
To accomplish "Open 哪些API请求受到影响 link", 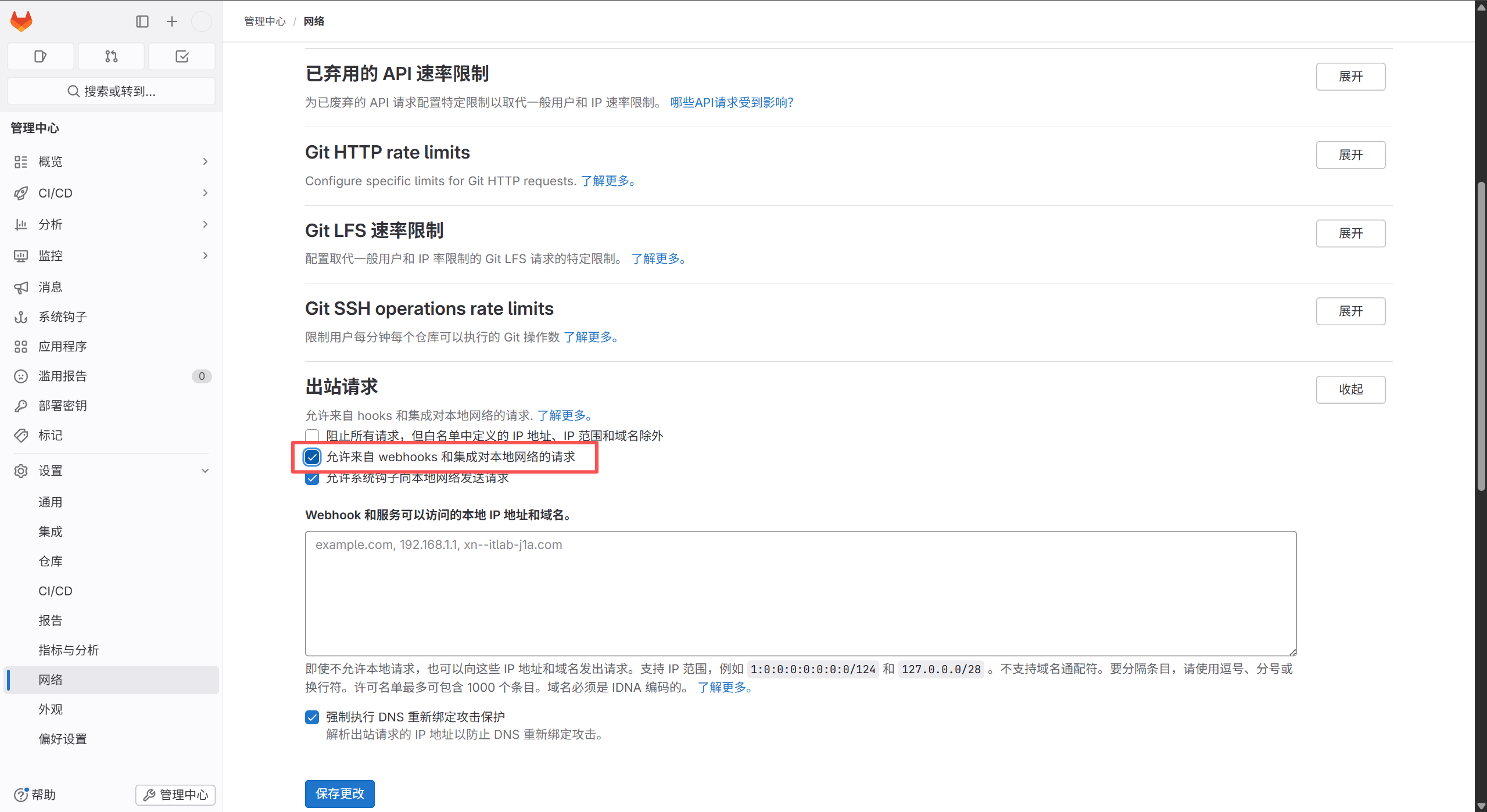I will pos(732,102).
